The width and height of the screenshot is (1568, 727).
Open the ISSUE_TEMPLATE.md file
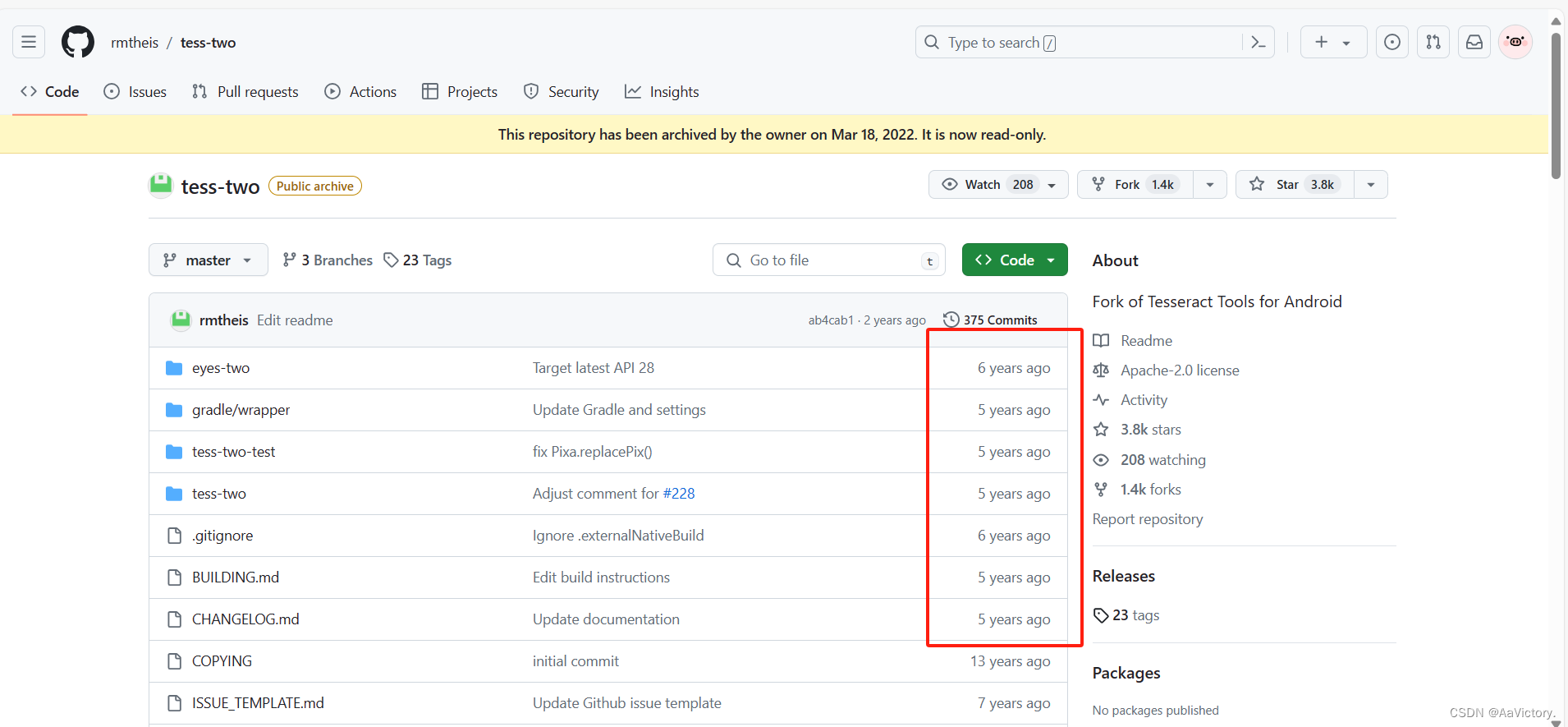coord(258,703)
